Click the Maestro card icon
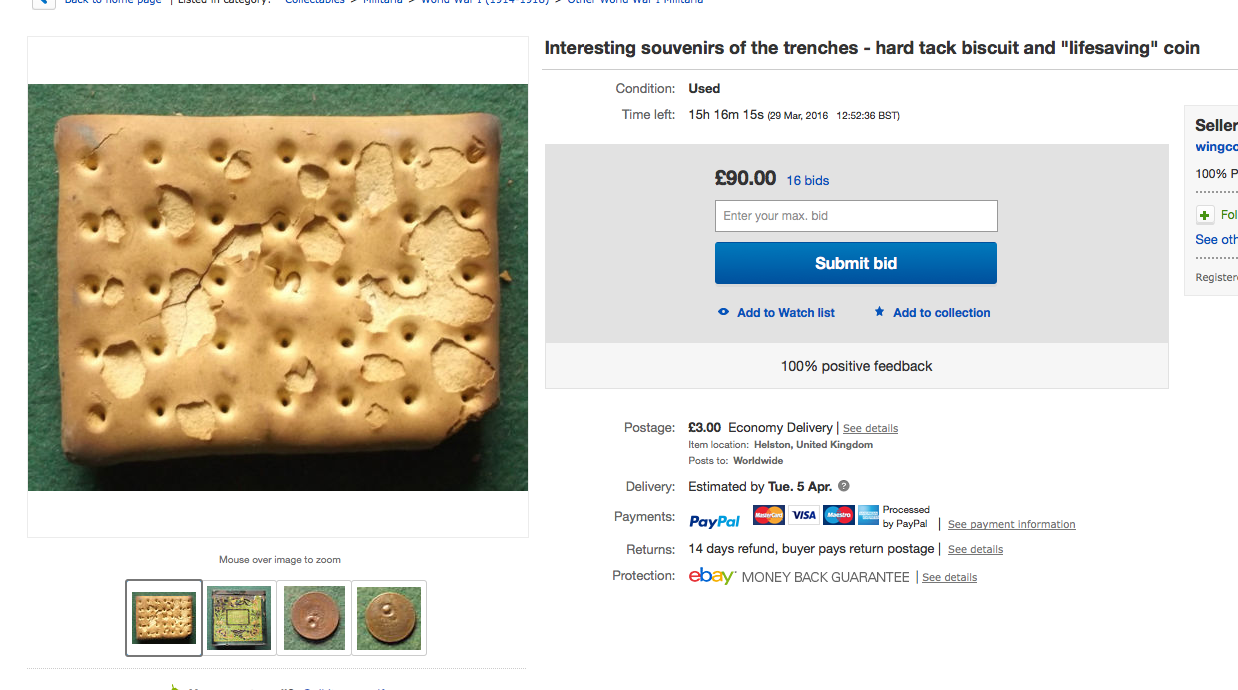Image resolution: width=1238 pixels, height=690 pixels. coord(838,515)
